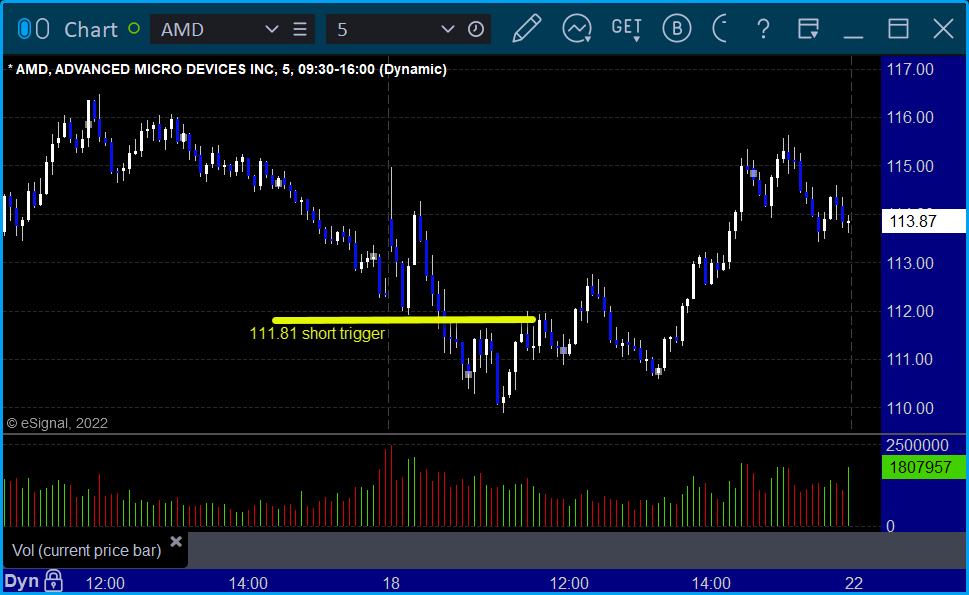Click the green 1807957 volume value

tap(923, 467)
